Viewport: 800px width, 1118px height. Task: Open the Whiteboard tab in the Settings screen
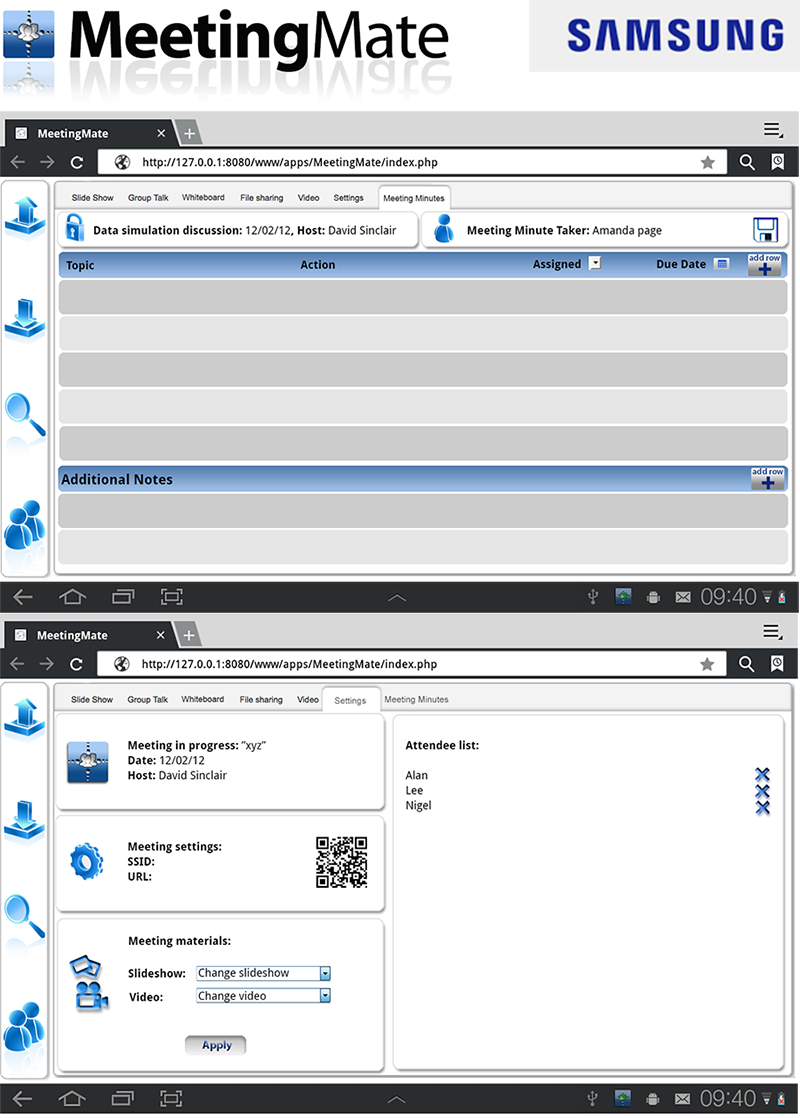tap(202, 699)
